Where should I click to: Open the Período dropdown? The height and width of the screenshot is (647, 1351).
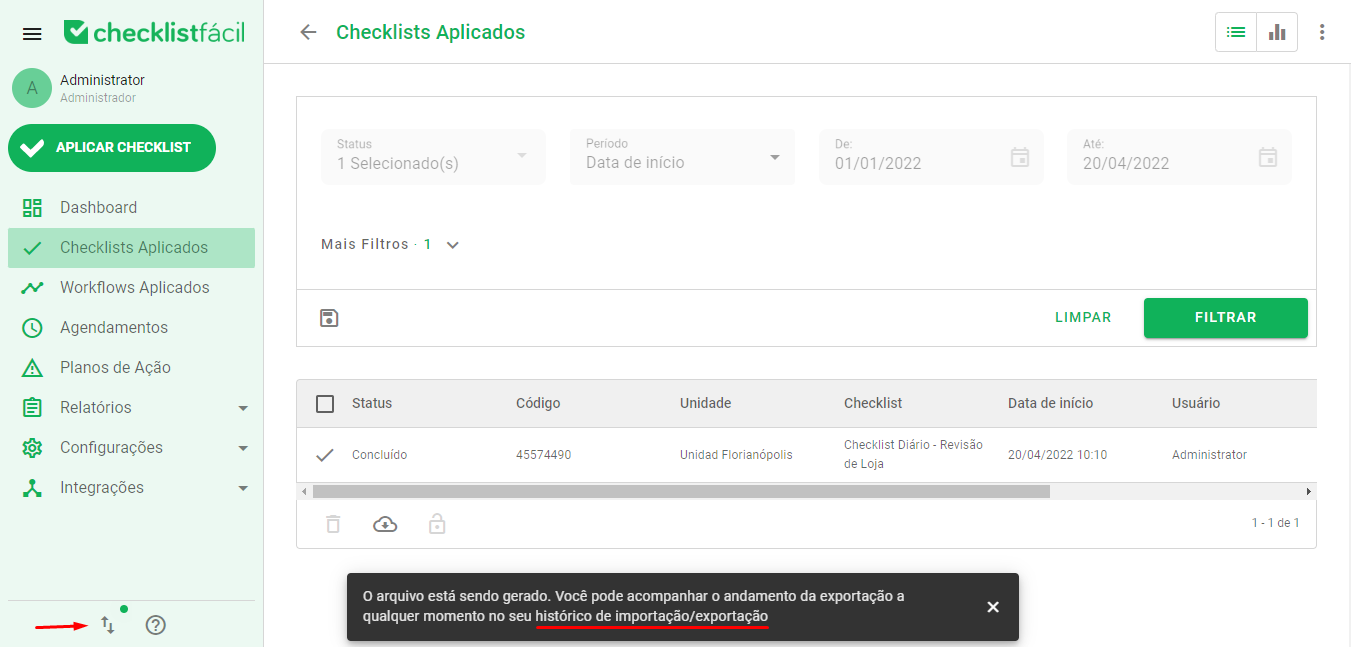point(682,157)
